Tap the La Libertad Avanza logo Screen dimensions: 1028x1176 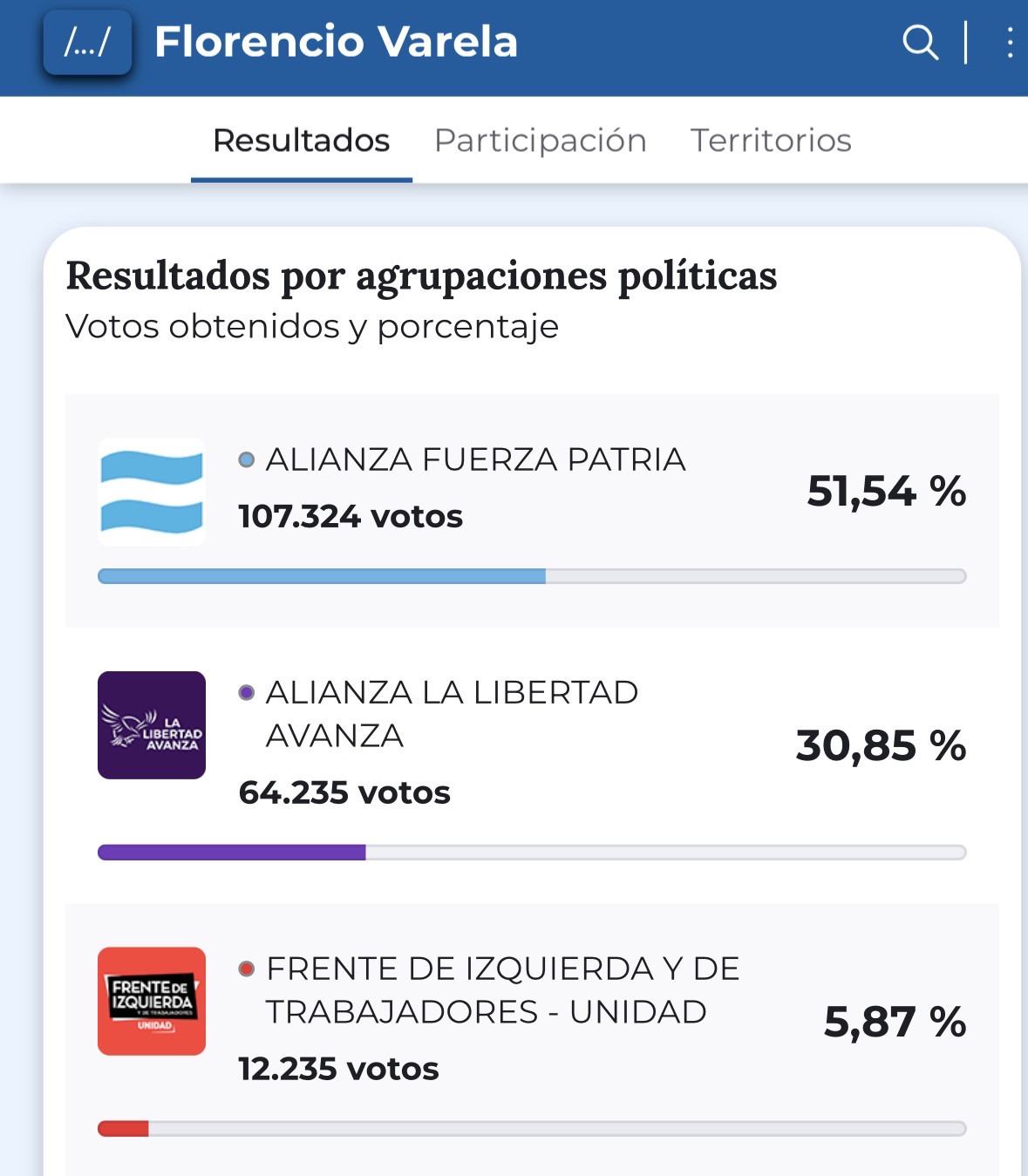(152, 725)
